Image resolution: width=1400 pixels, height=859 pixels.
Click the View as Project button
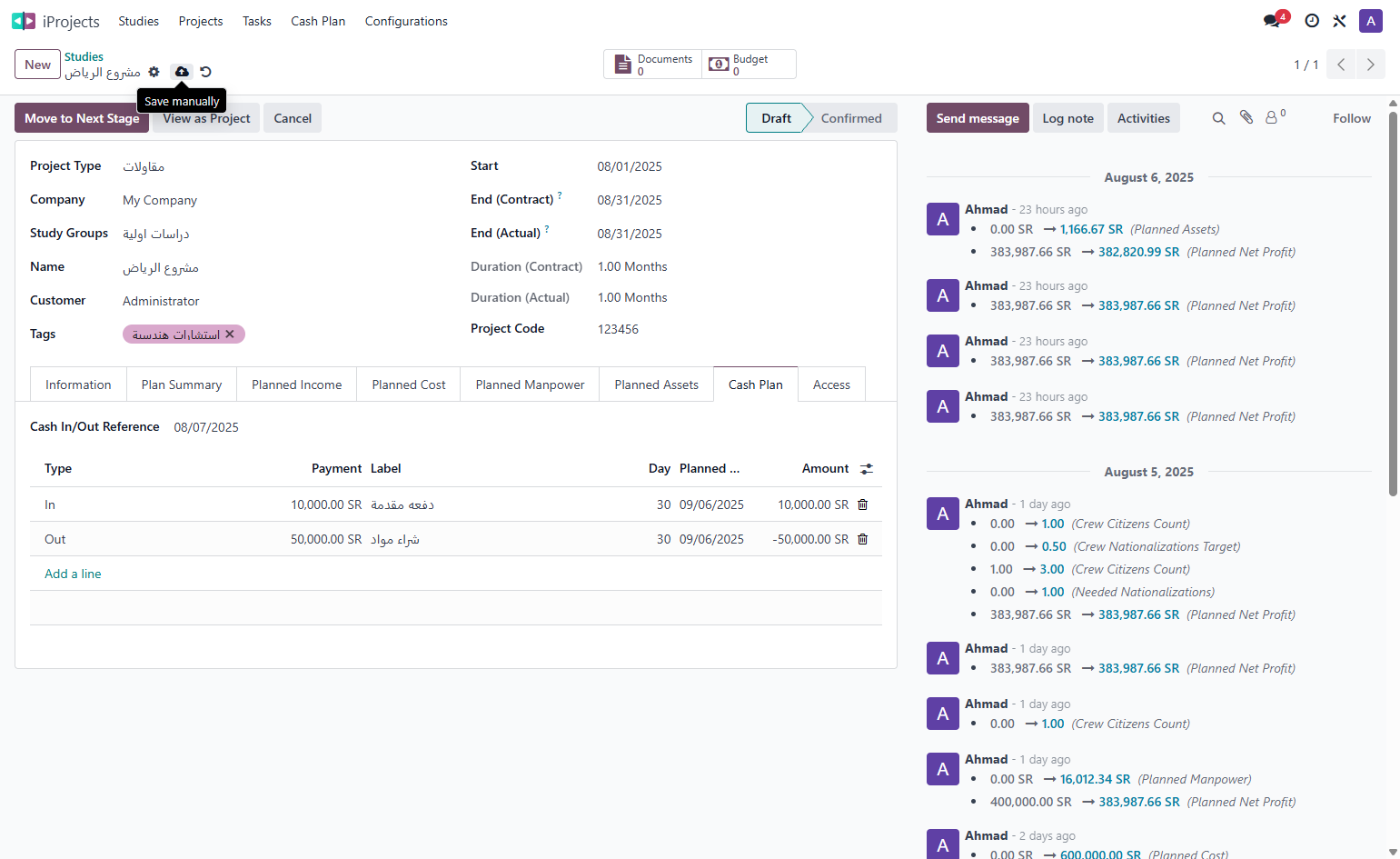[206, 118]
